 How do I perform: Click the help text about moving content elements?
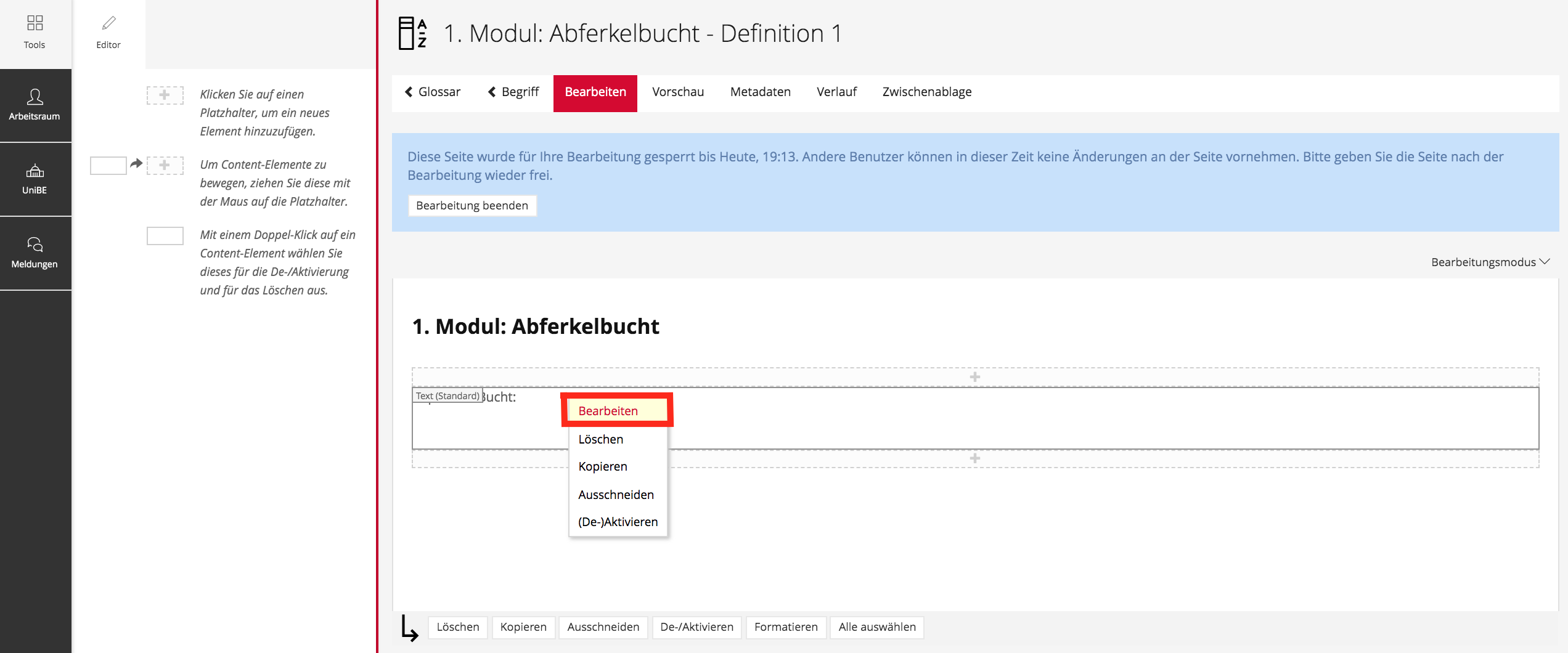coord(275,183)
